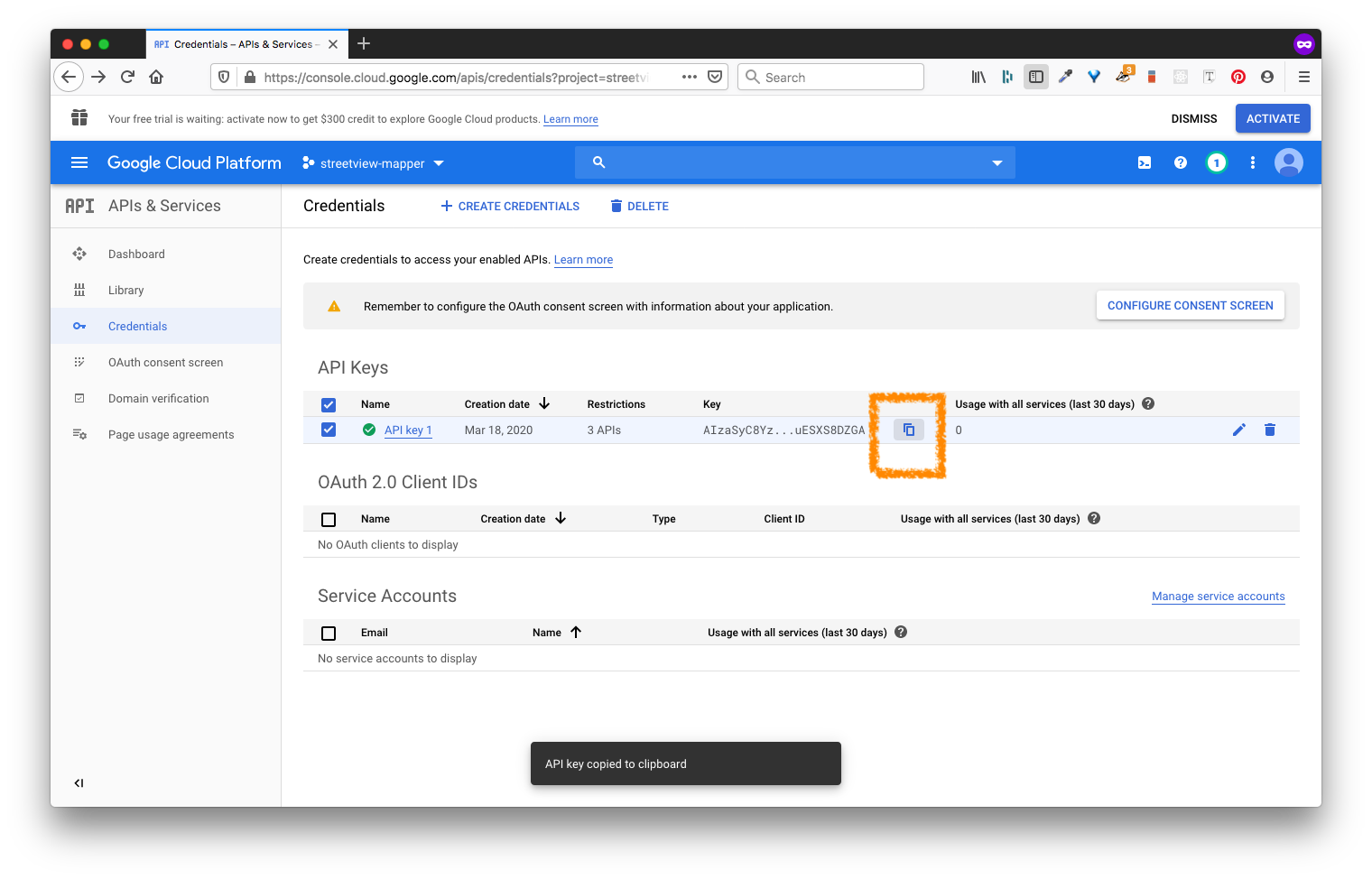Open the hamburger navigation menu
This screenshot has width=1372, height=879.
(79, 163)
